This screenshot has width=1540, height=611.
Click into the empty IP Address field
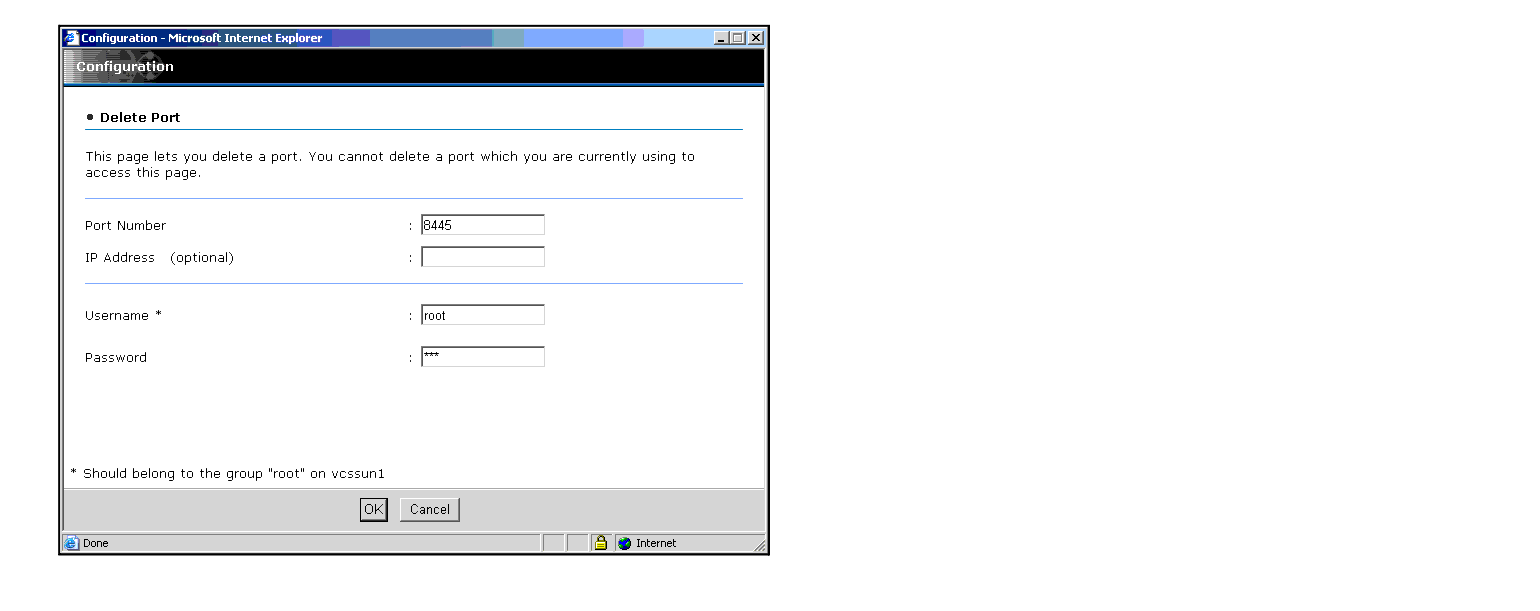(x=482, y=257)
